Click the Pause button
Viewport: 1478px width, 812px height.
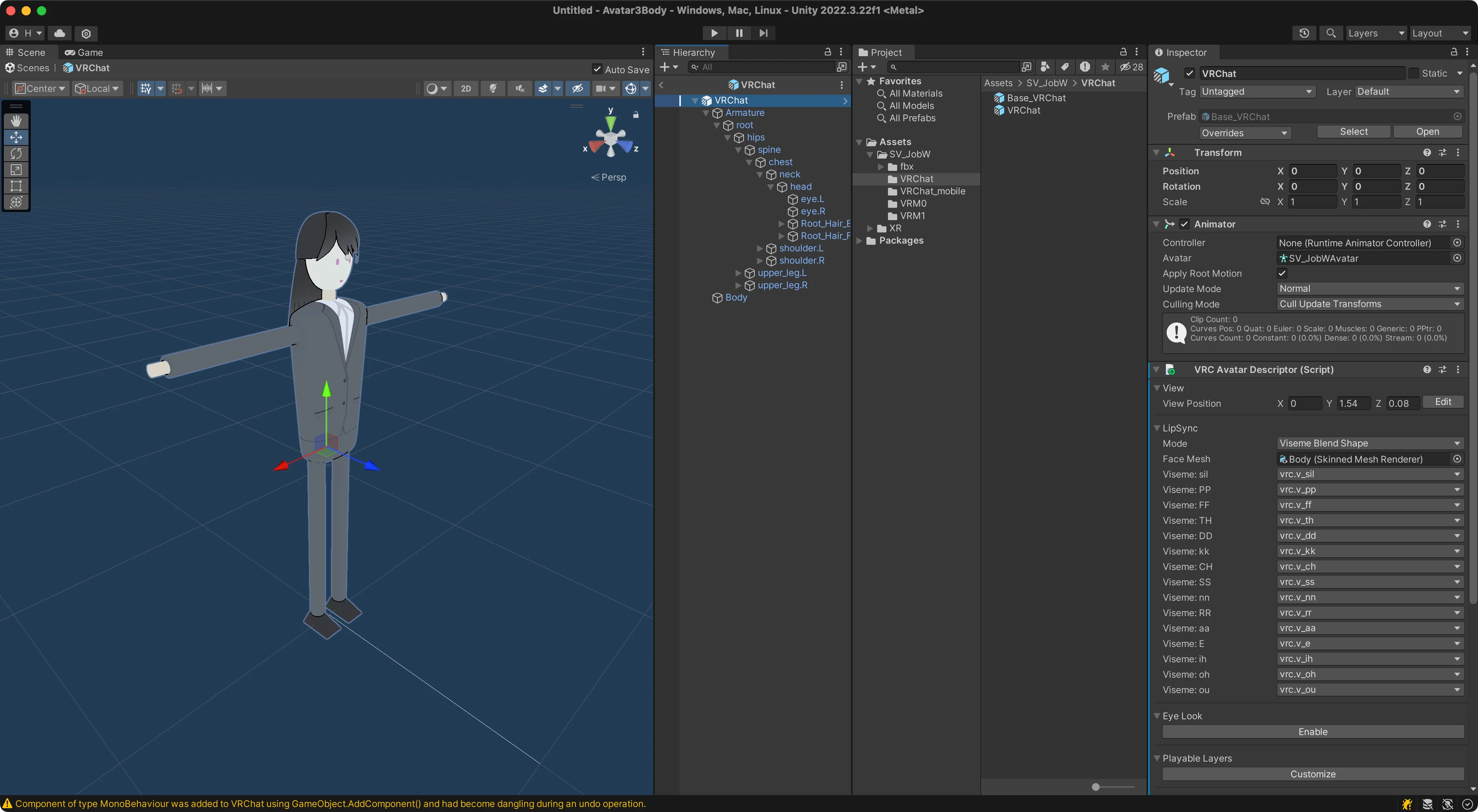click(739, 33)
